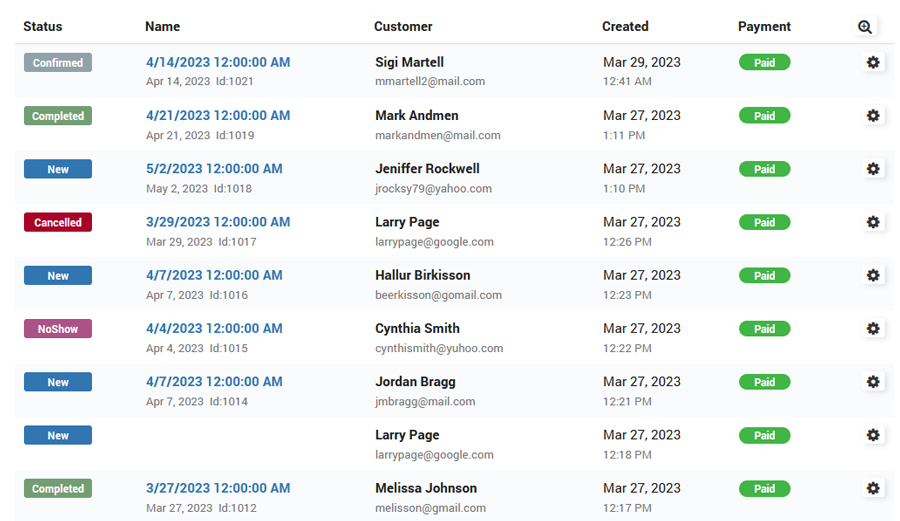900x521 pixels.
Task: Open booking 4/14/2023 12:00:00 AM link
Action: click(x=218, y=62)
